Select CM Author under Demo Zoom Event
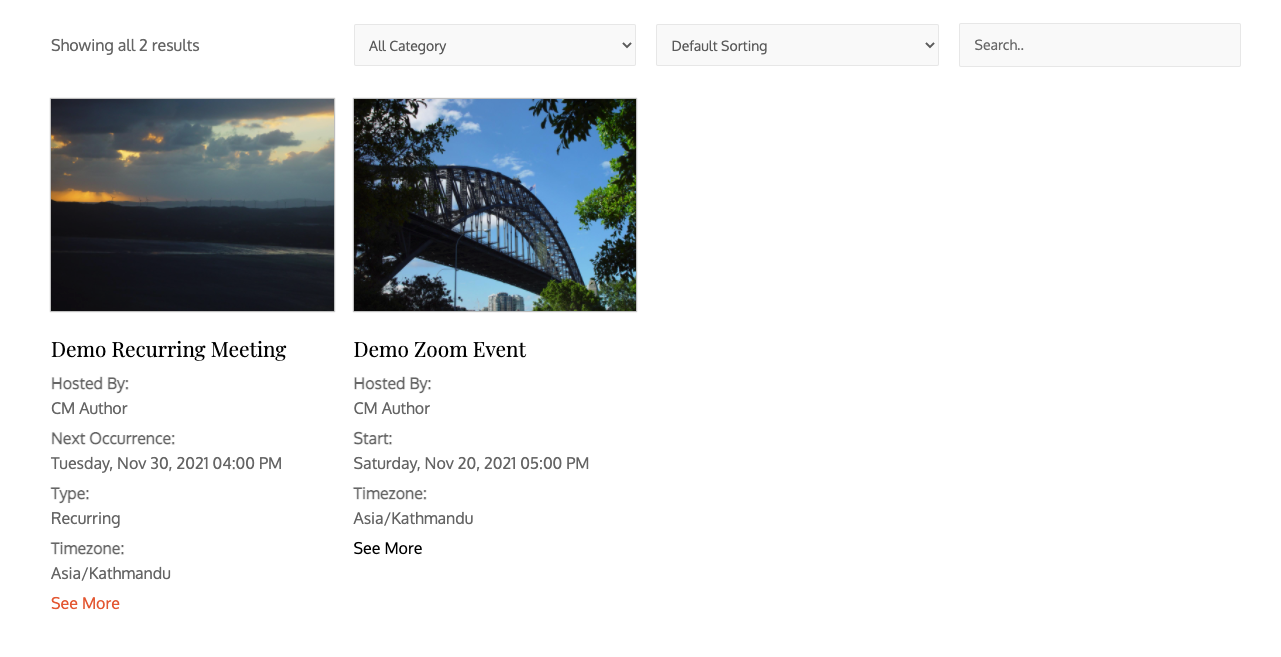The height and width of the screenshot is (657, 1281). 391,408
